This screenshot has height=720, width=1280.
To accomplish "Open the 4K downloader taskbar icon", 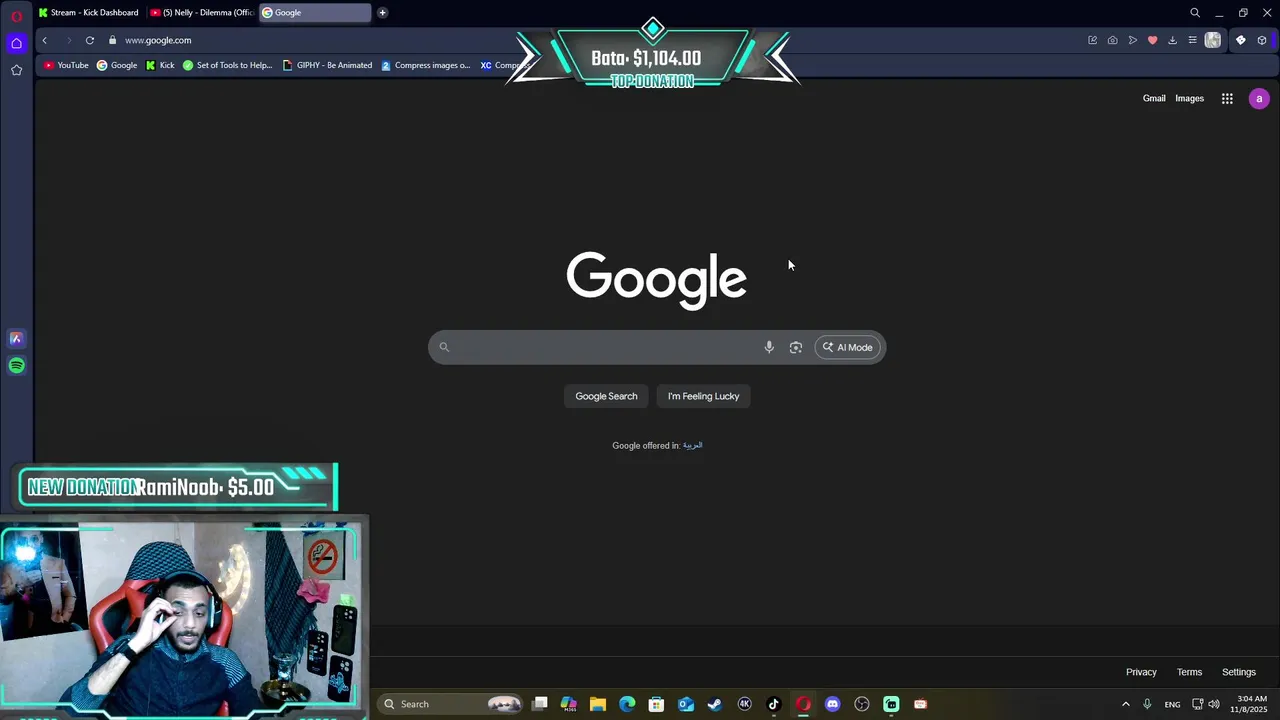I will 744,704.
